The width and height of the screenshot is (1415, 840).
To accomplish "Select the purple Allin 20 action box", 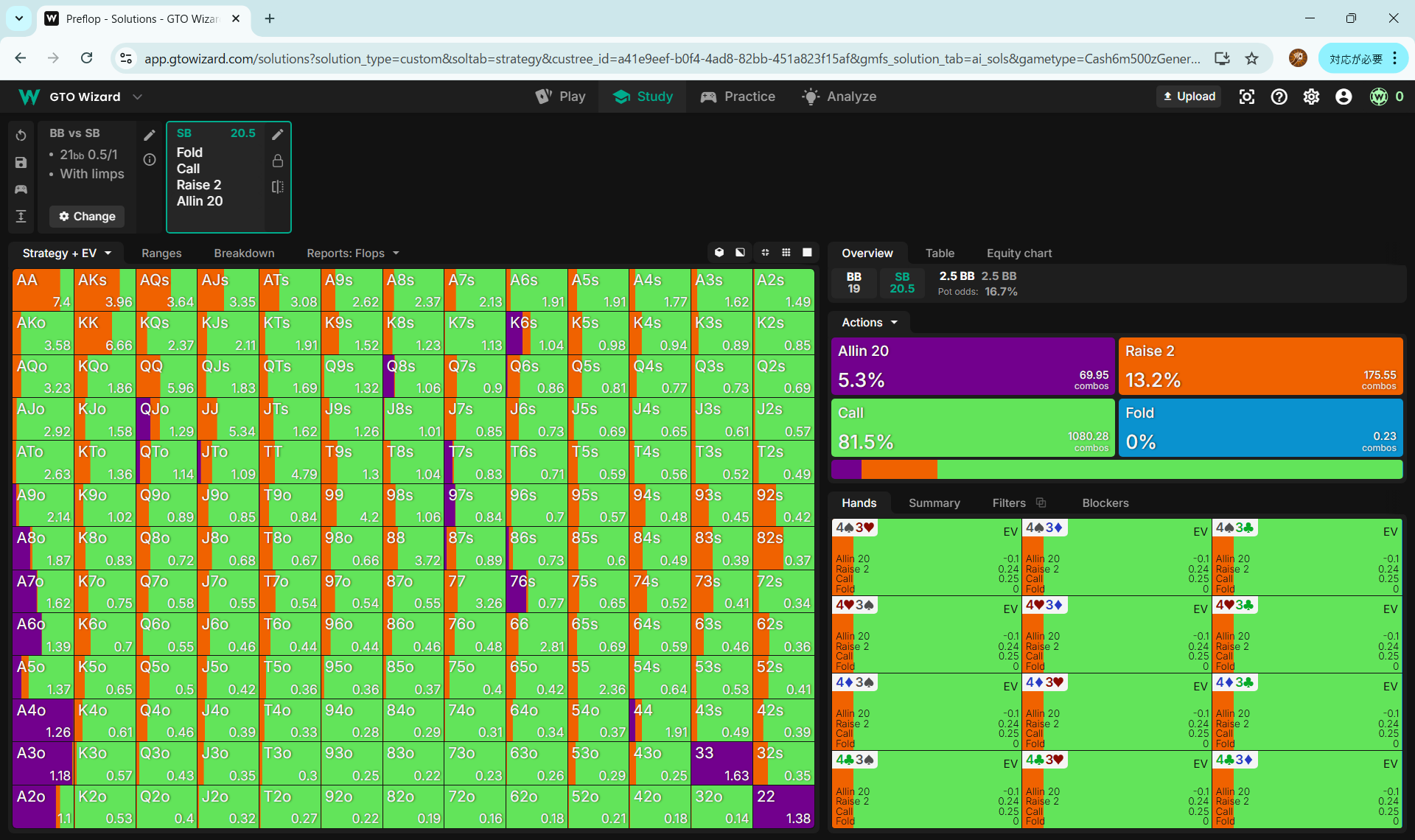I will [972, 366].
